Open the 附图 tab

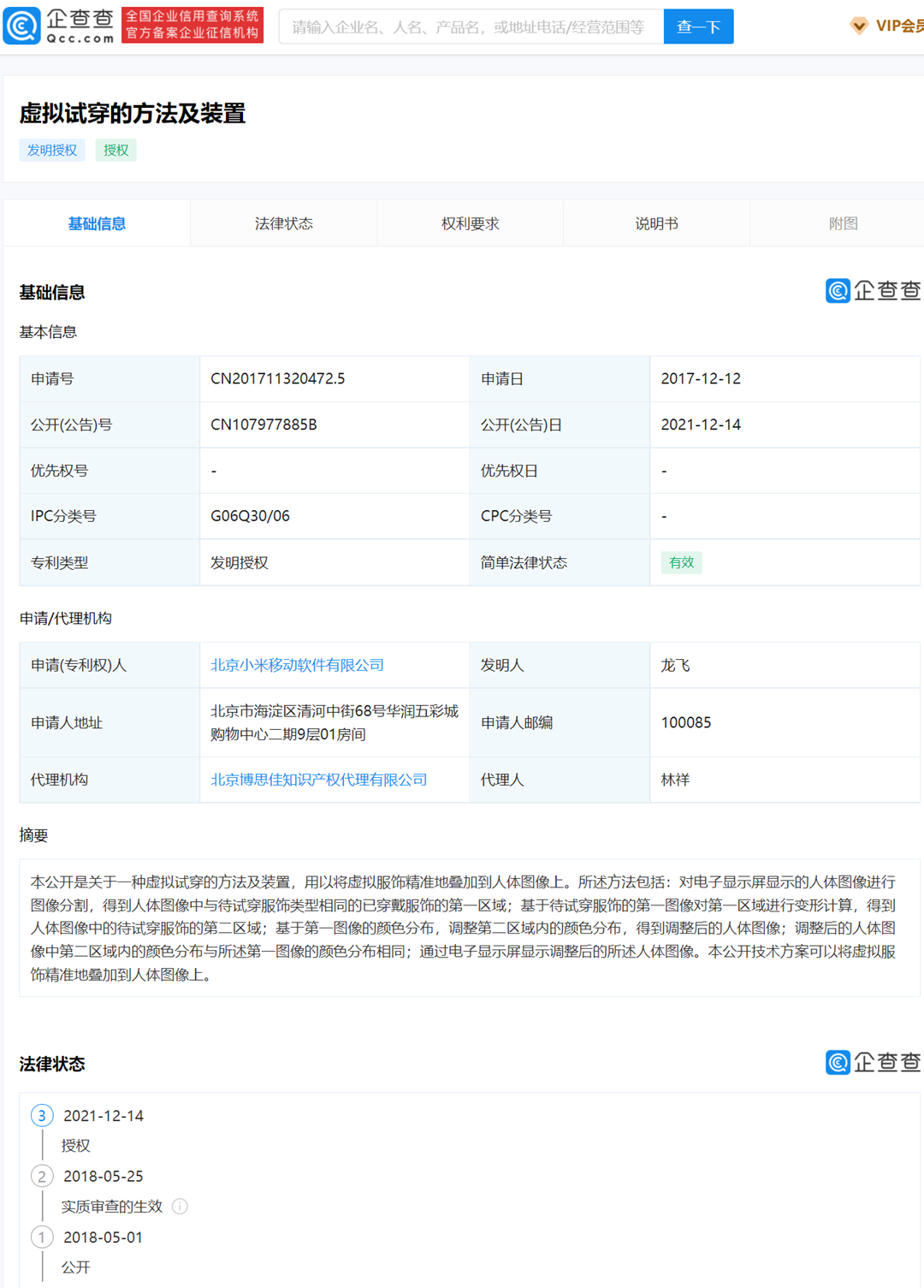[842, 223]
